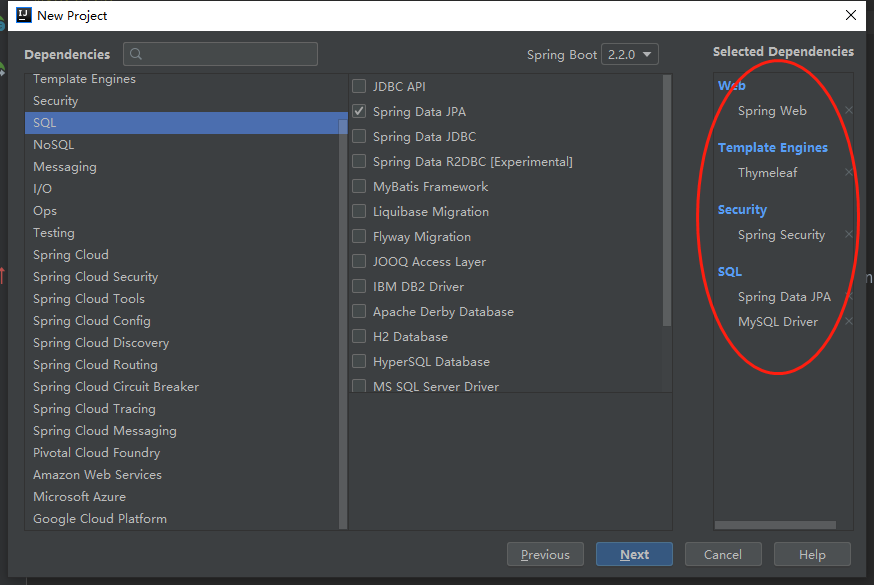Check the H2 Database checkbox
Viewport: 874px width, 585px height.
pos(358,336)
